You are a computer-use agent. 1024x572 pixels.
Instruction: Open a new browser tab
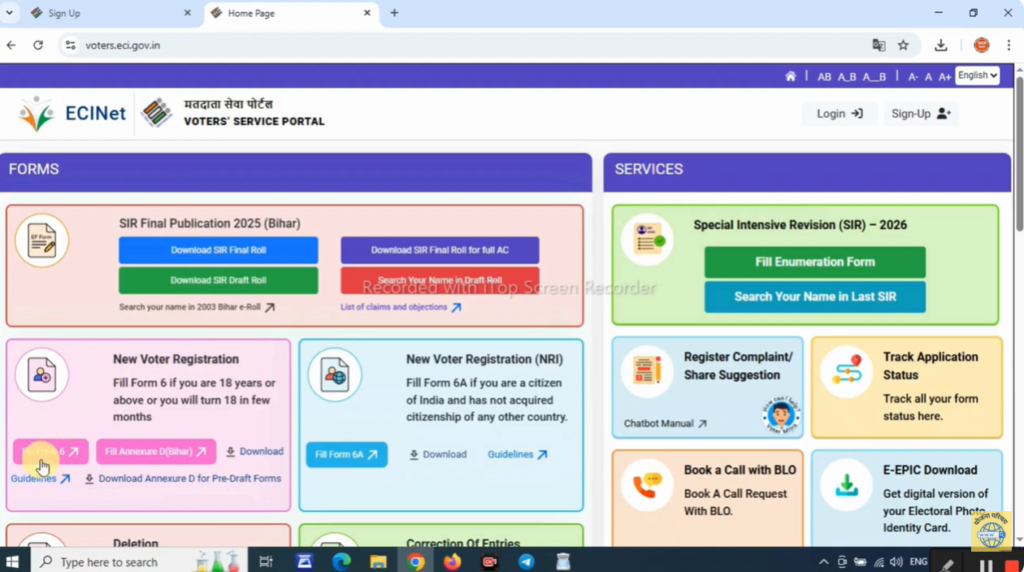pos(394,13)
